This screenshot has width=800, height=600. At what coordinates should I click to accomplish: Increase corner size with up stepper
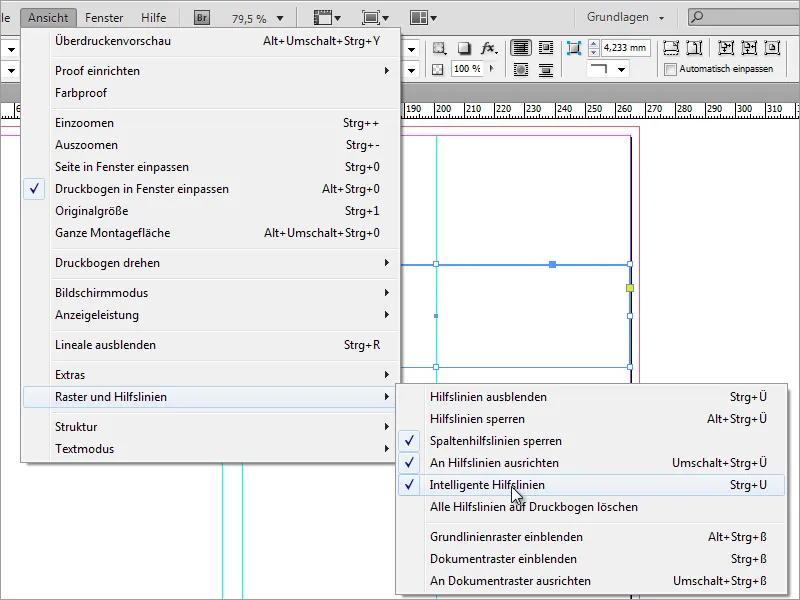point(593,44)
